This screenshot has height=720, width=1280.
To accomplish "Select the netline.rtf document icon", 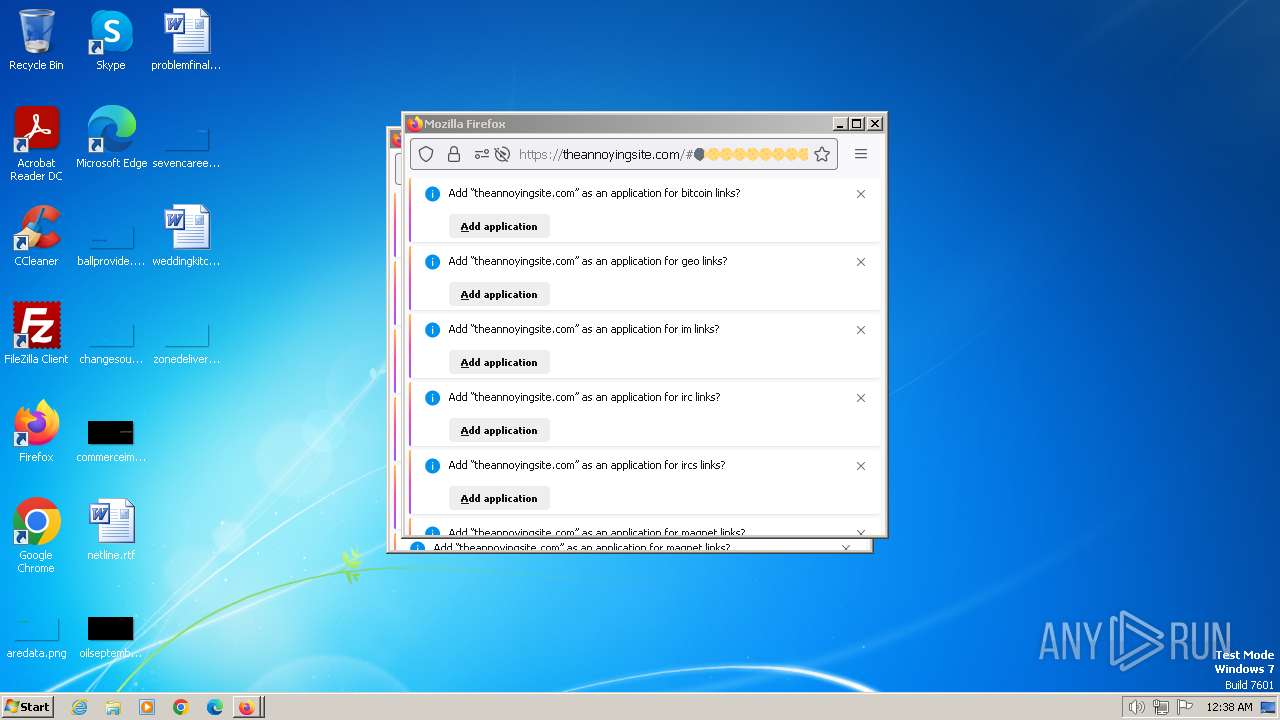I will point(111,530).
